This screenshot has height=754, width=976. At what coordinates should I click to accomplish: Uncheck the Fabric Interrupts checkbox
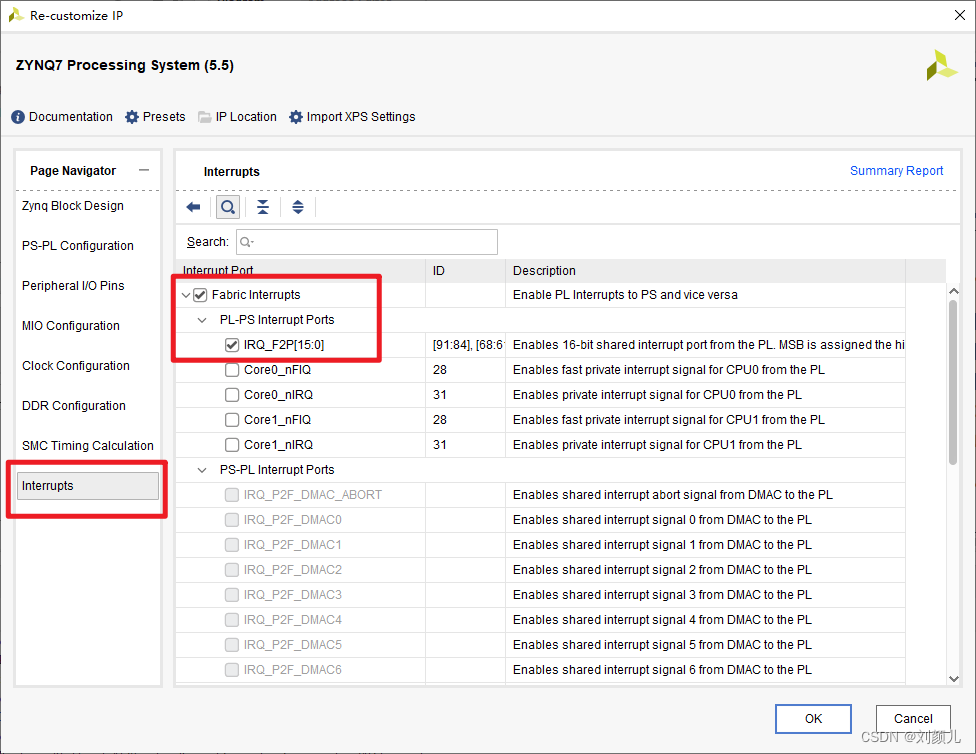200,295
